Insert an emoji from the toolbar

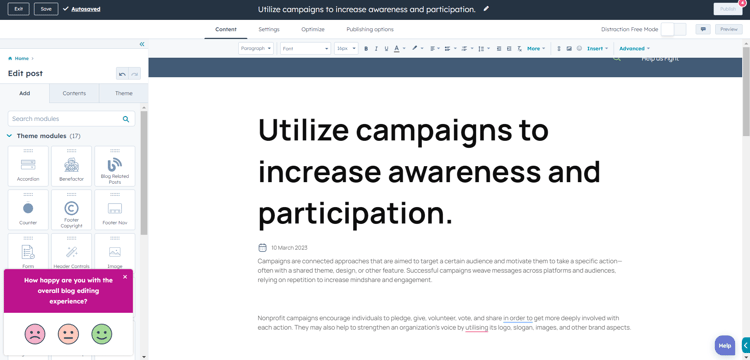pos(579,49)
